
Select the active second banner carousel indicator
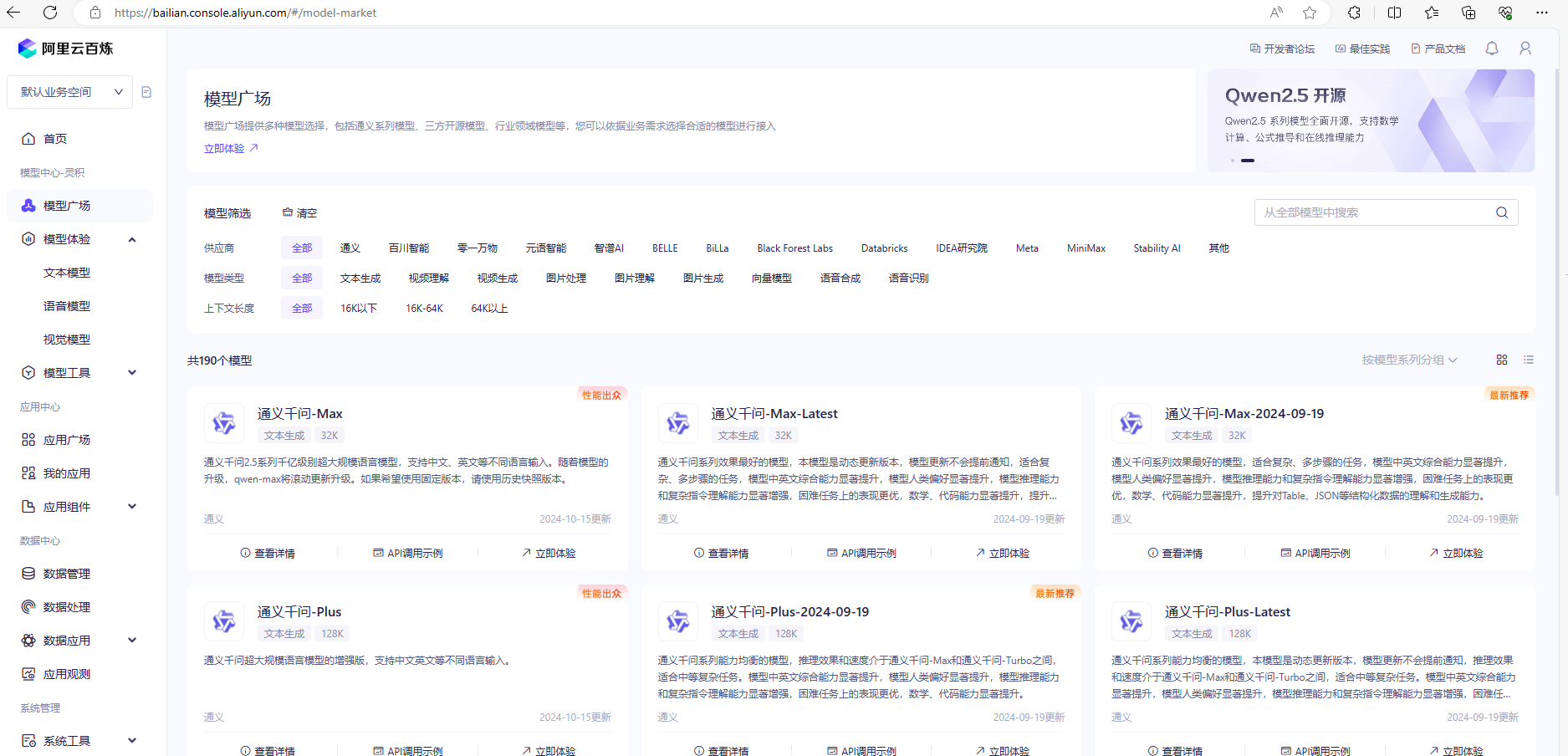(1248, 160)
